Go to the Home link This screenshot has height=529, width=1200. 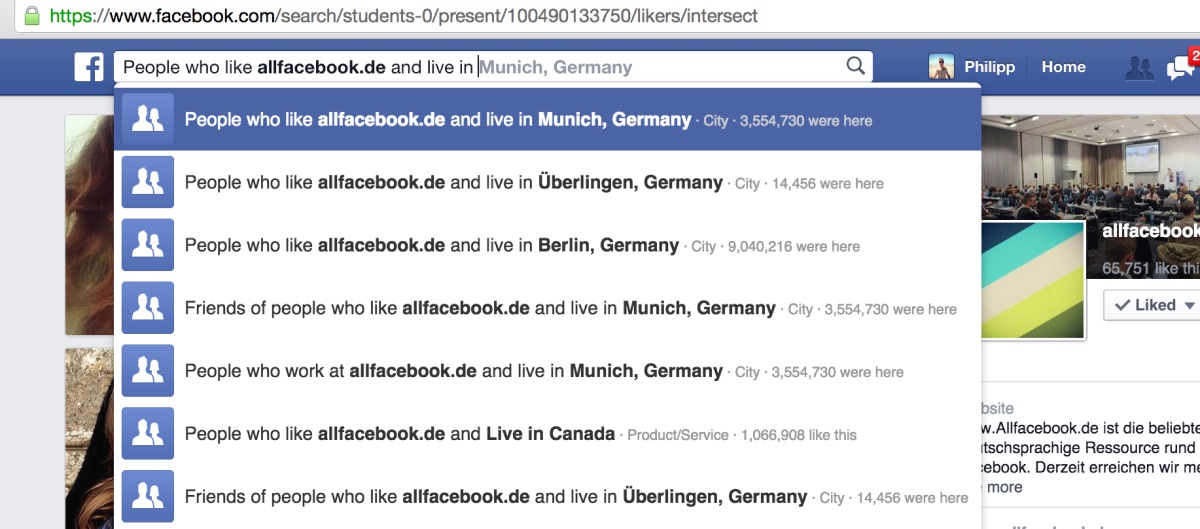click(1063, 67)
